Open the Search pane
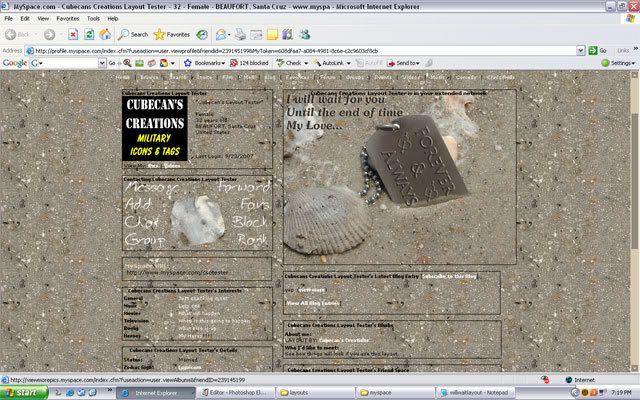The width and height of the screenshot is (640, 400). click(133, 35)
